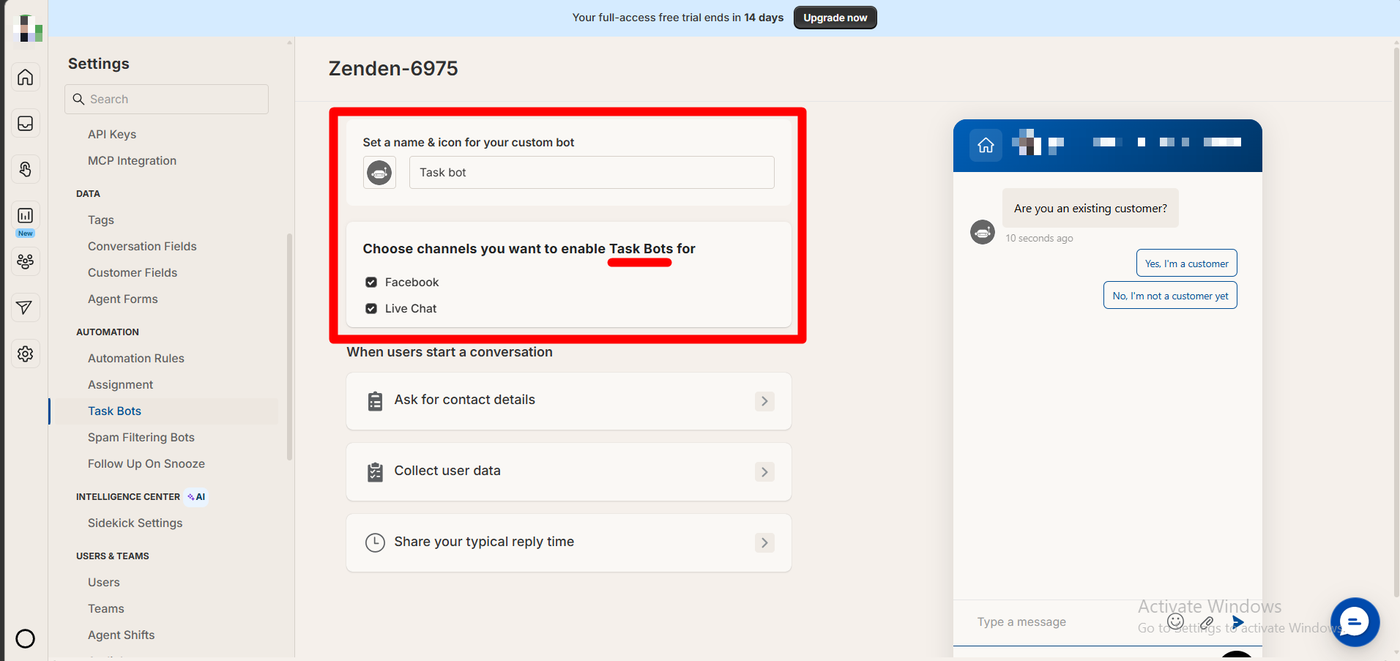Open the floating chat bubble launcher
1400x661 pixels.
pos(1355,623)
